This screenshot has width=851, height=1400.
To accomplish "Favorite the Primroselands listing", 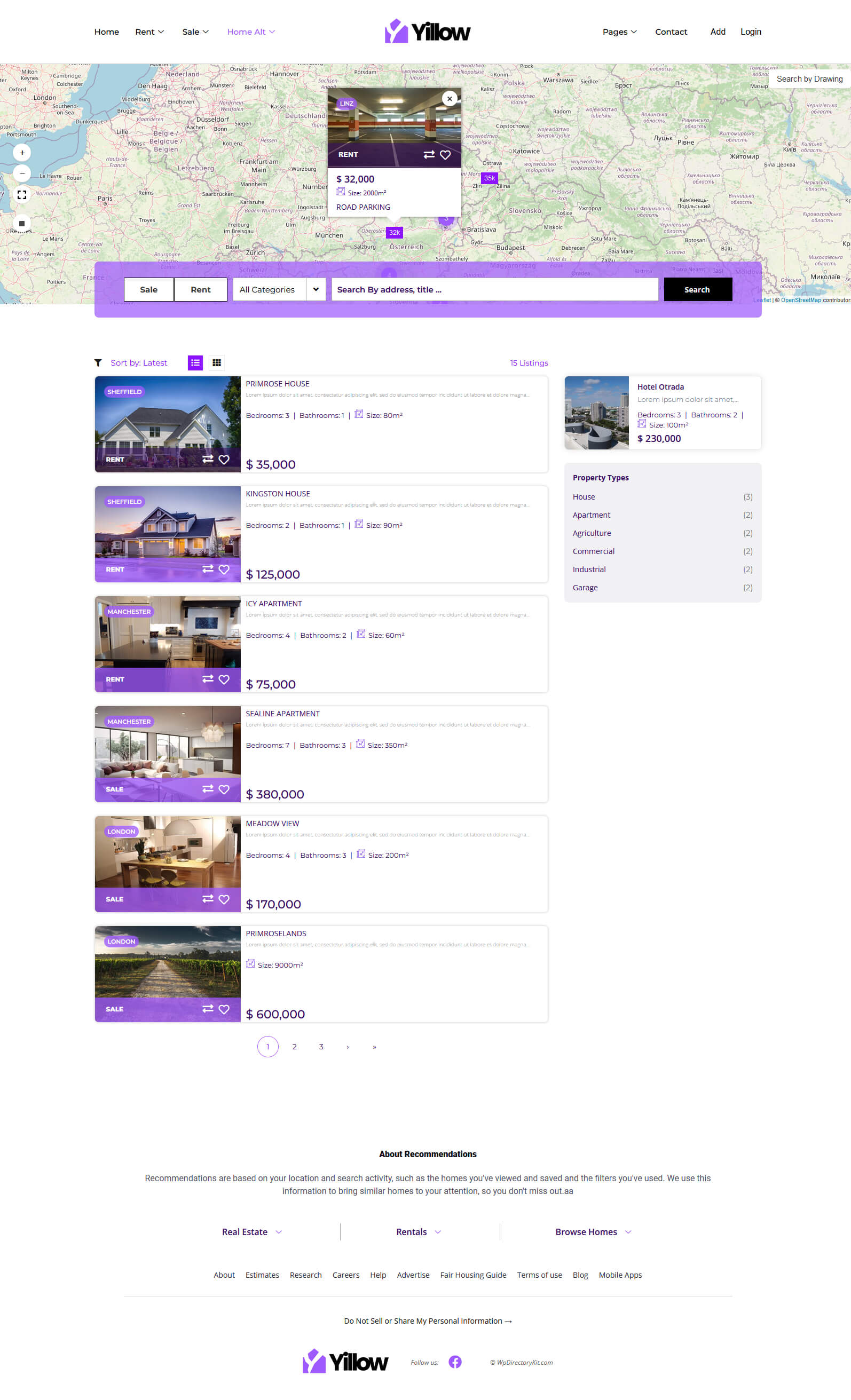I will pos(224,1009).
